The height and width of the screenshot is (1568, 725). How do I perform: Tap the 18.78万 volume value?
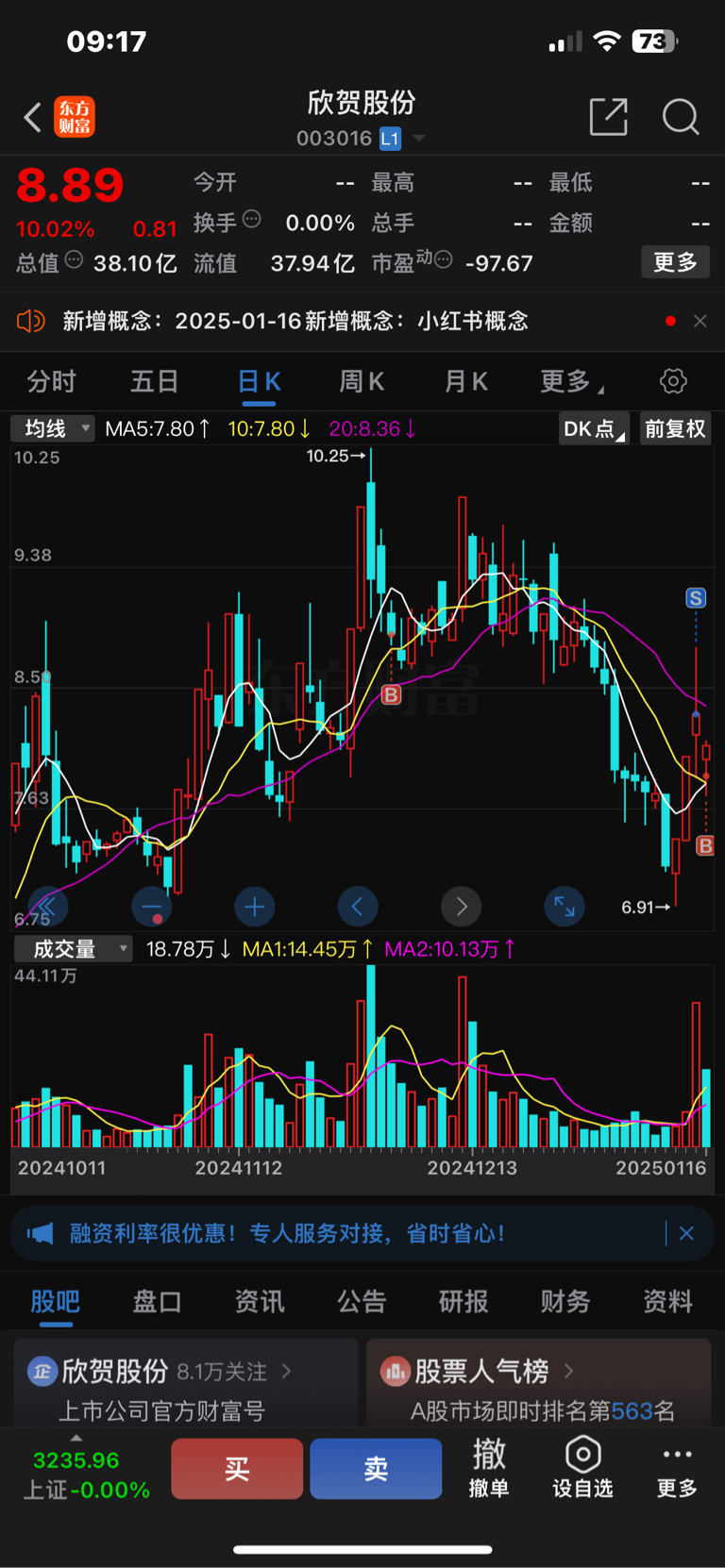point(189,949)
